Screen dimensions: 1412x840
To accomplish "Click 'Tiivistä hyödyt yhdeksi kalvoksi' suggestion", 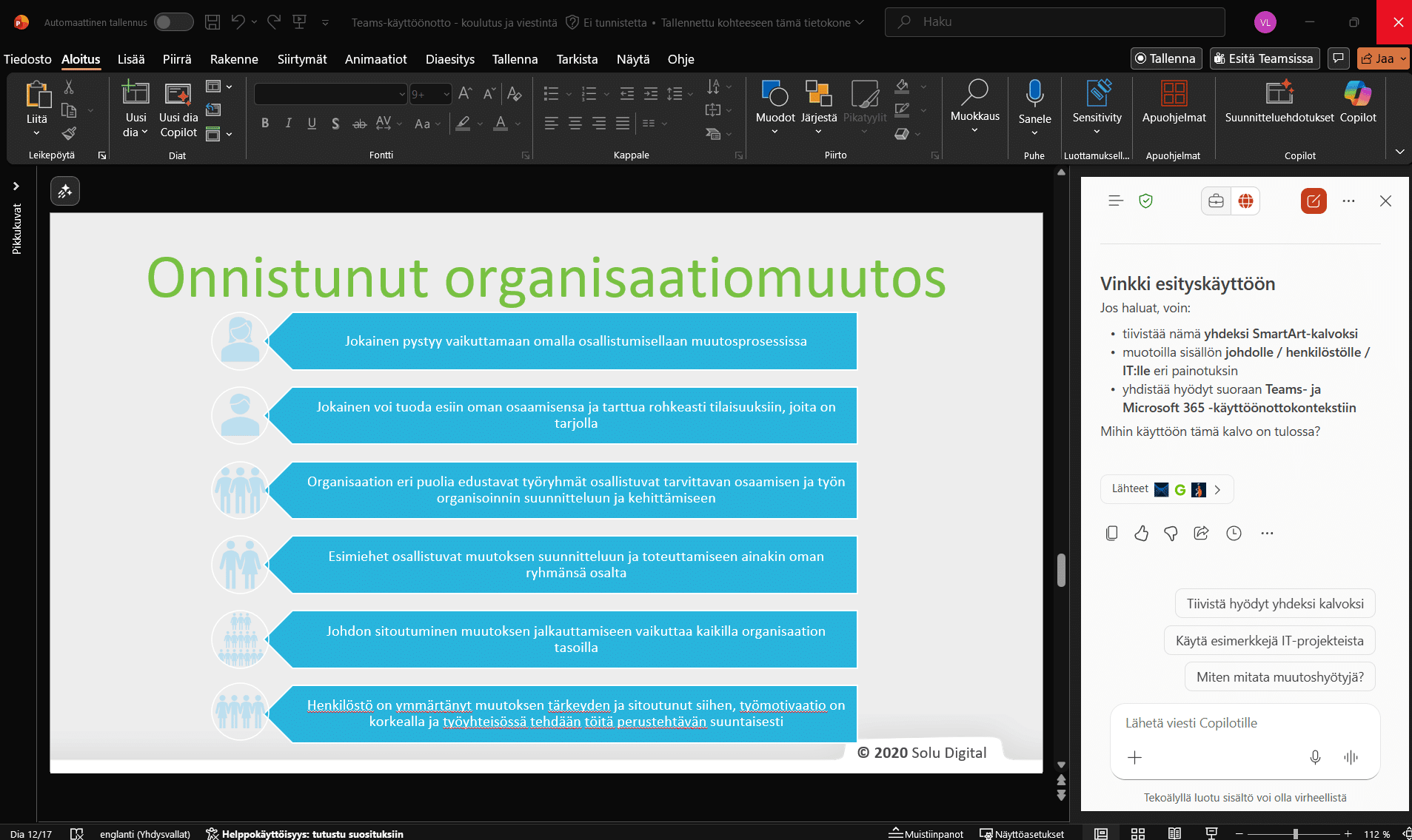I will point(1274,604).
